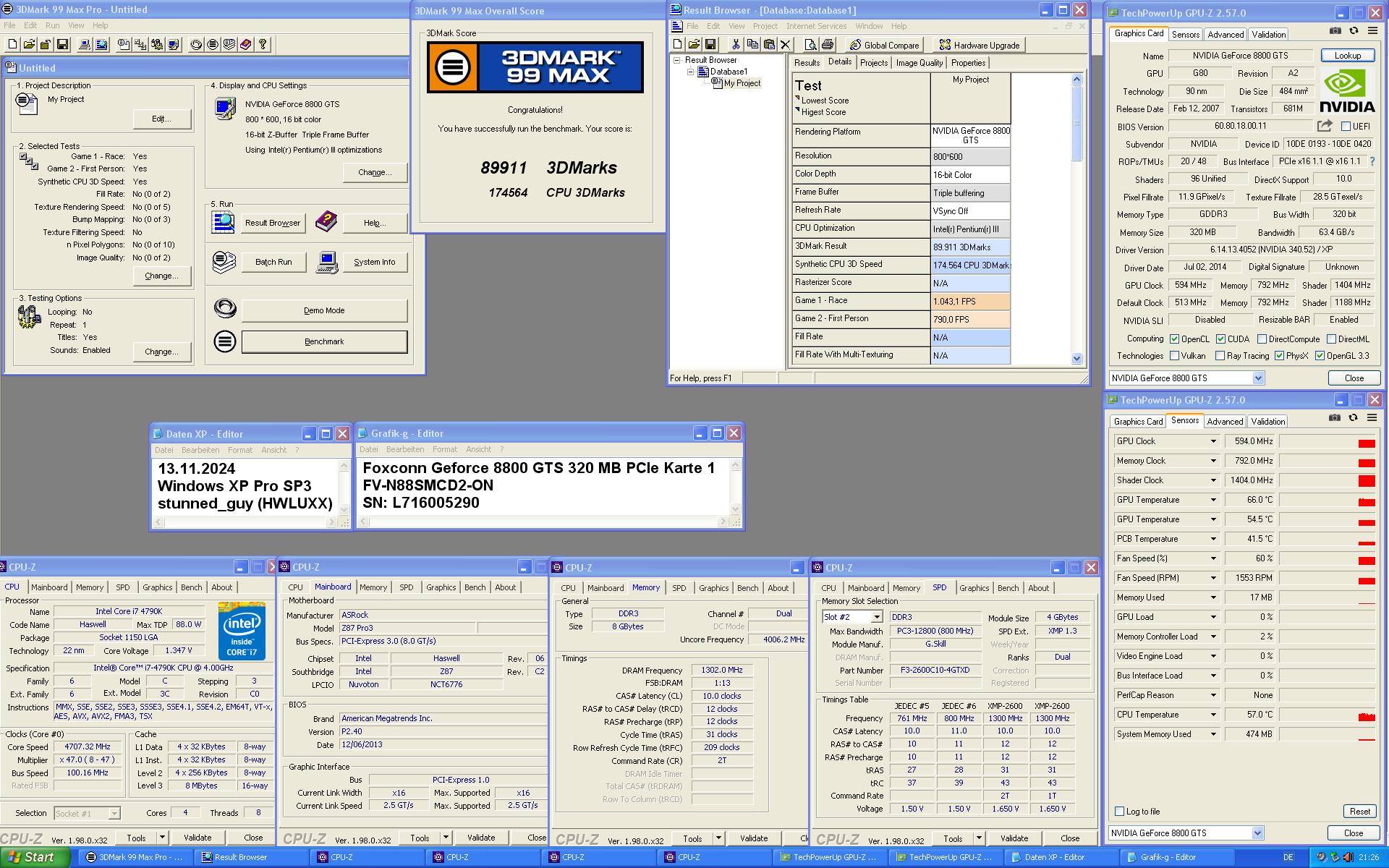Click the Testing Options gears icon in 3DMark toolbar
The width and height of the screenshot is (1389, 868).
tap(158, 44)
